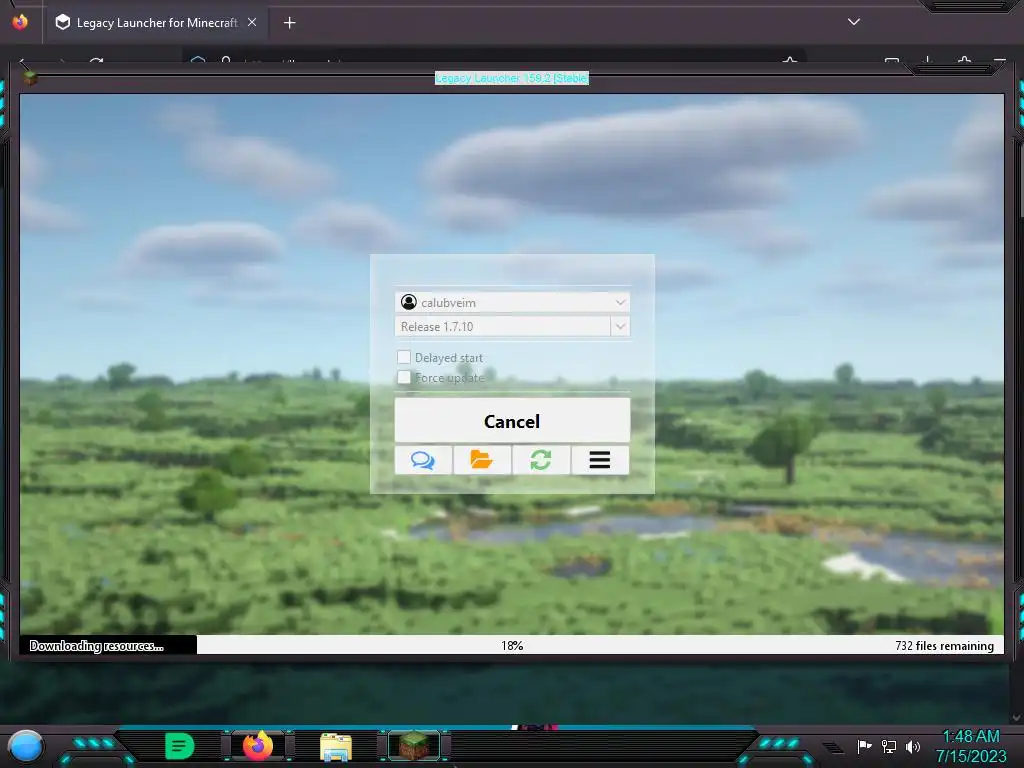
Task: Click the green refresh arrows icon
Action: tap(541, 460)
